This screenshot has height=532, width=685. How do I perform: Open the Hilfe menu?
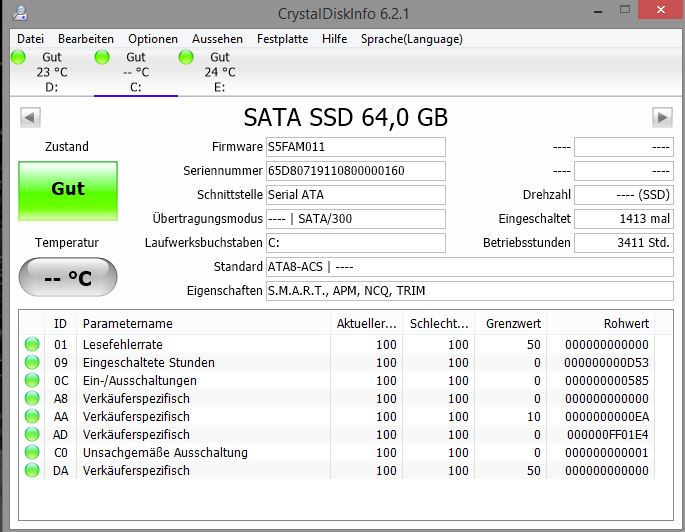(x=334, y=39)
